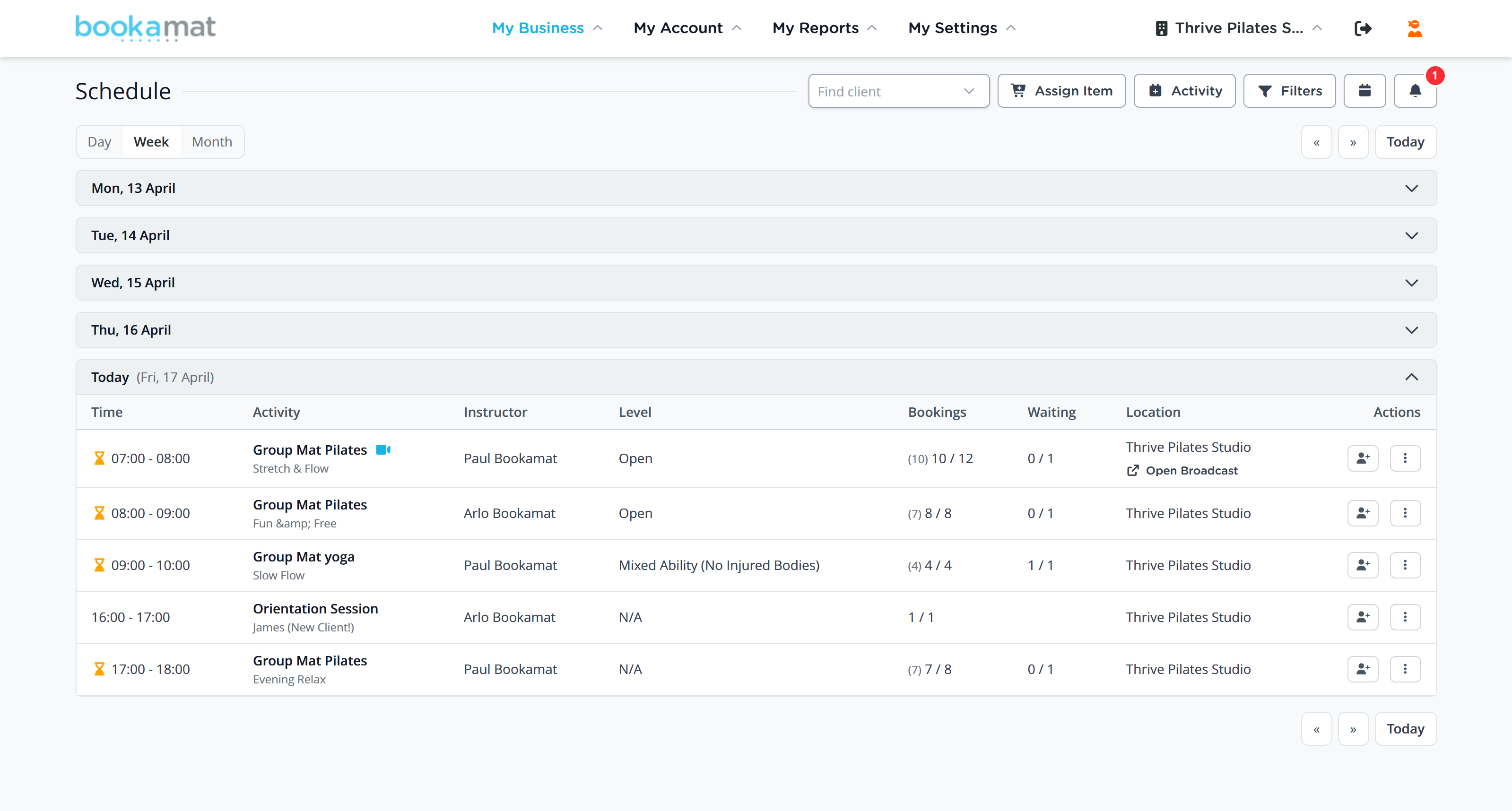Click the '1 / 1' waiting value for yoga

pyautogui.click(x=1041, y=565)
